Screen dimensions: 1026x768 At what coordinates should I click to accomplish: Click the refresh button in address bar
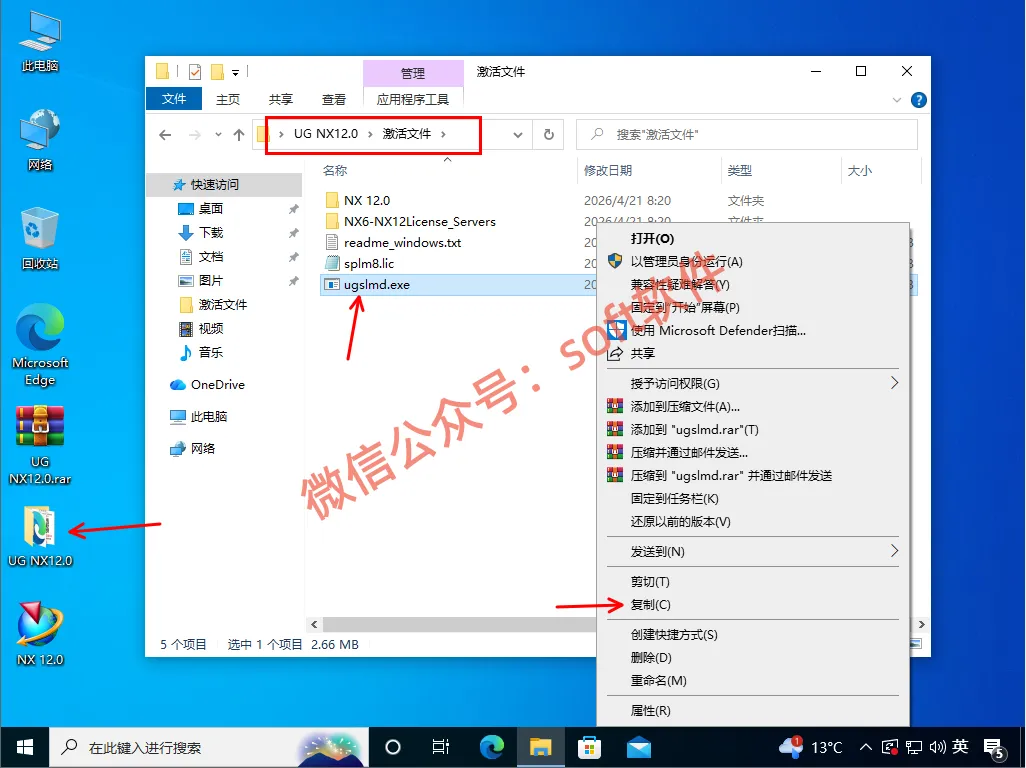pyautogui.click(x=548, y=134)
